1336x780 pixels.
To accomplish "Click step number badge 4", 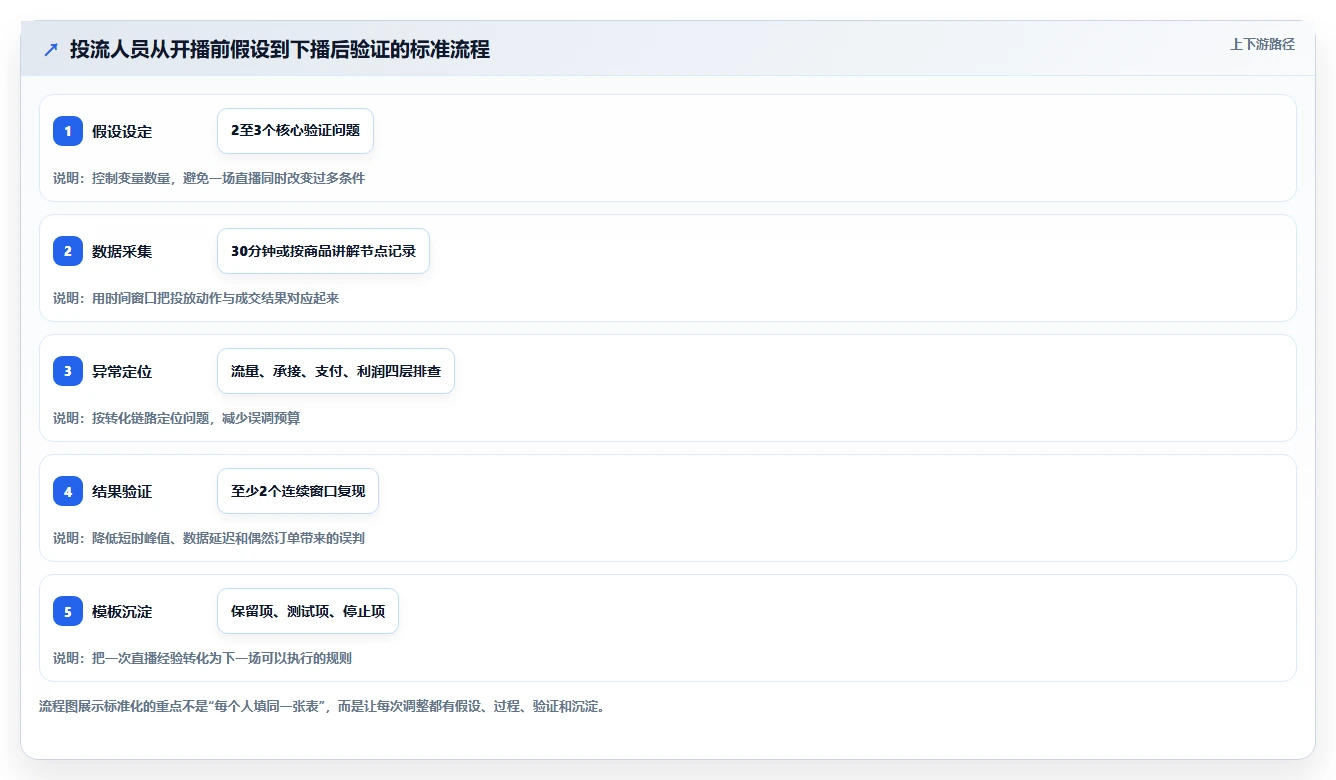I will [x=68, y=491].
